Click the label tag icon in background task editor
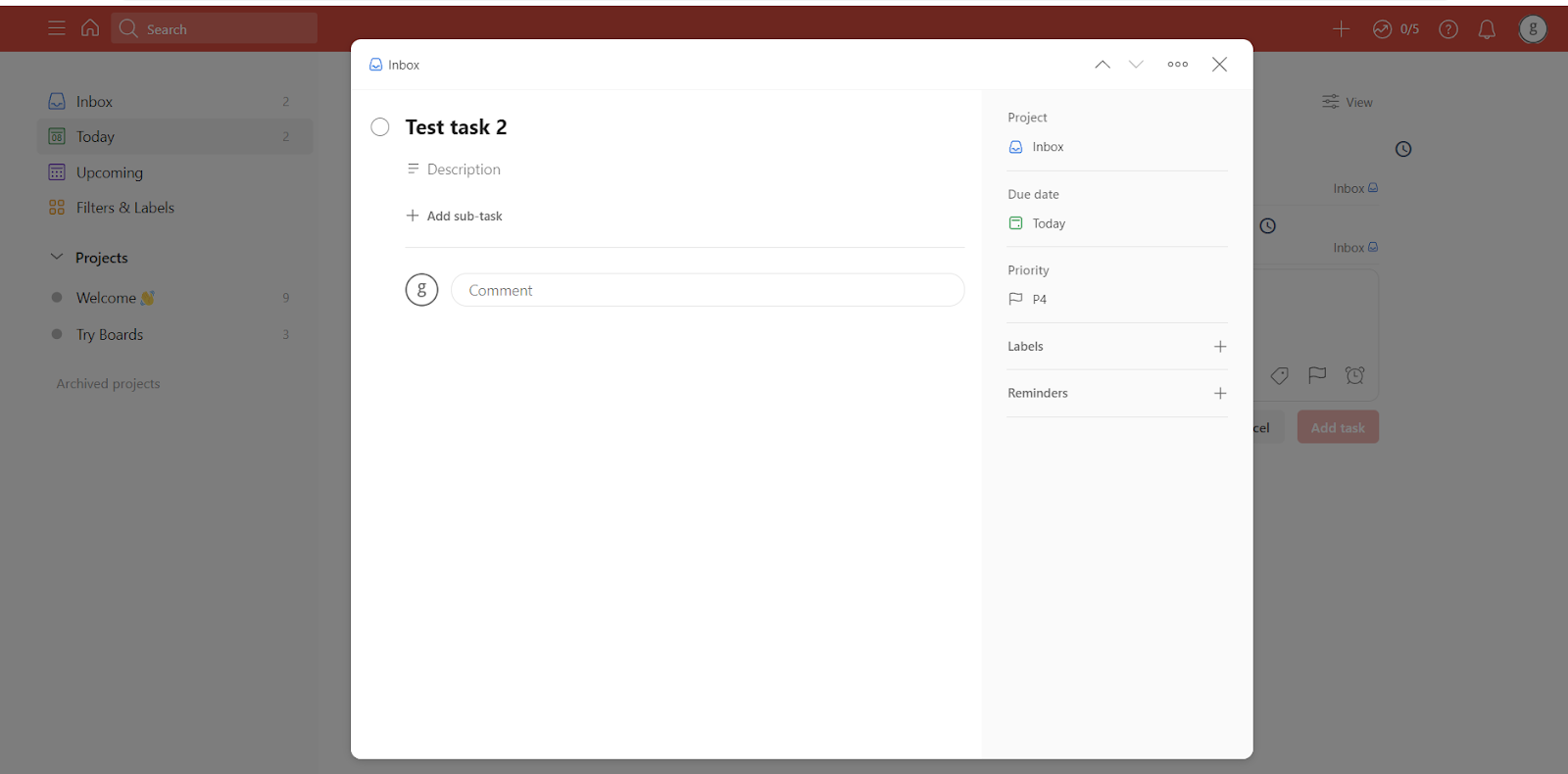Viewport: 1568px width, 774px height. point(1280,375)
